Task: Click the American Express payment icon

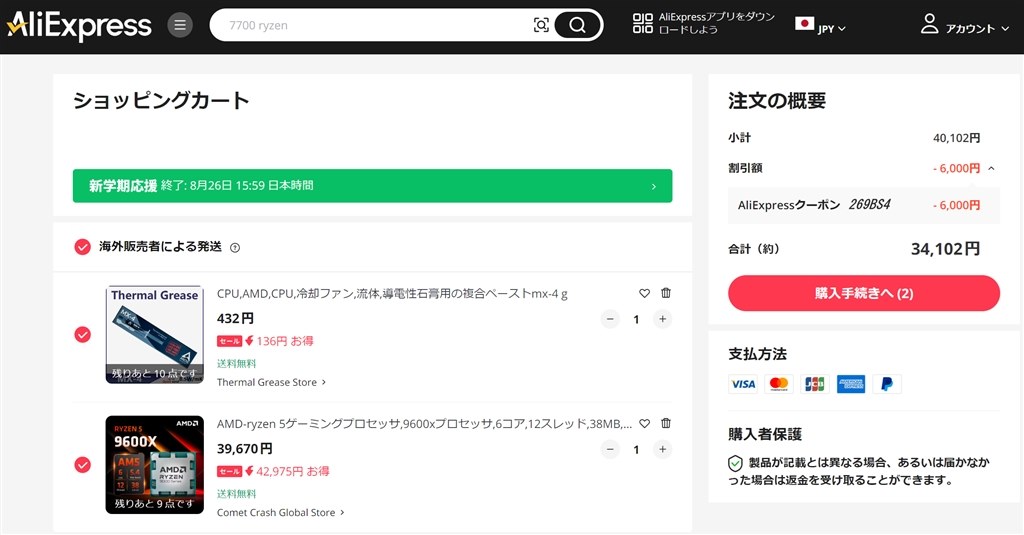Action: click(851, 384)
